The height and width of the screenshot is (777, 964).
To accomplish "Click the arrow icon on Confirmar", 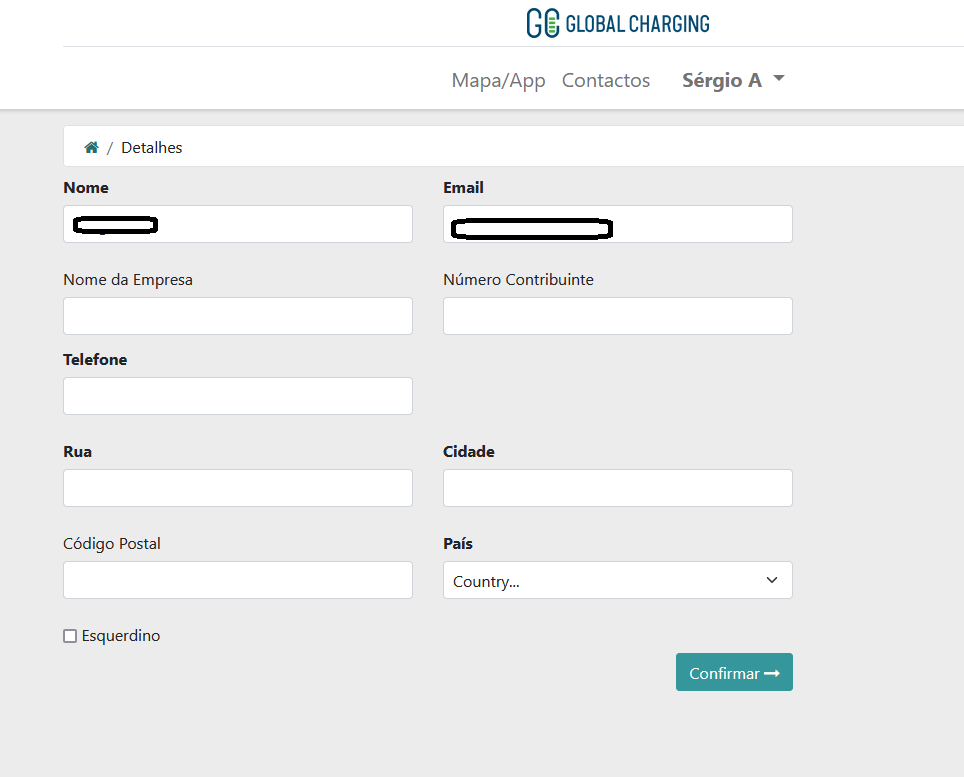I will (x=771, y=673).
